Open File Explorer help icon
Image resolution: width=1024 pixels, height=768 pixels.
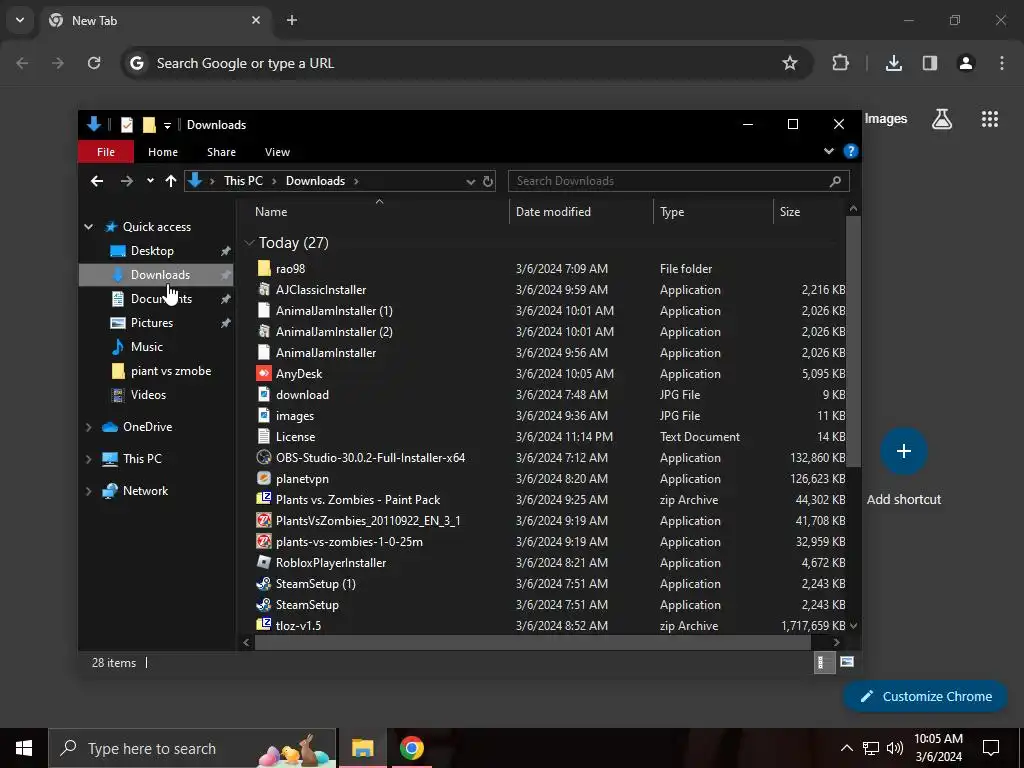(850, 152)
